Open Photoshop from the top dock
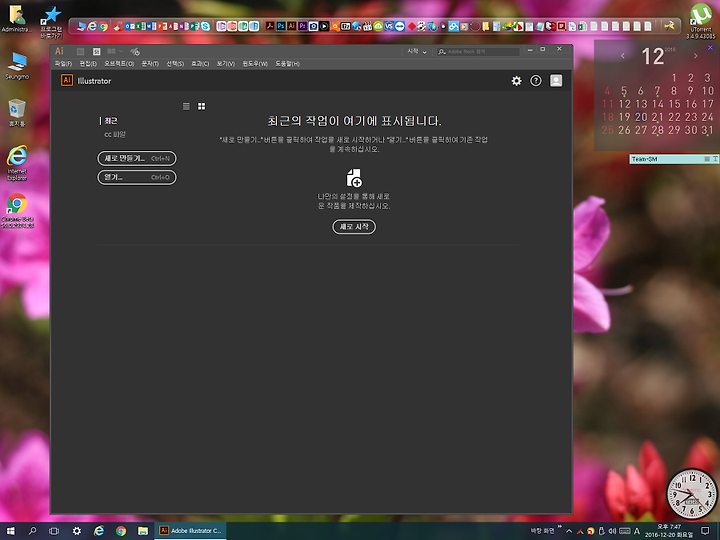The width and height of the screenshot is (720, 540). coord(281,26)
